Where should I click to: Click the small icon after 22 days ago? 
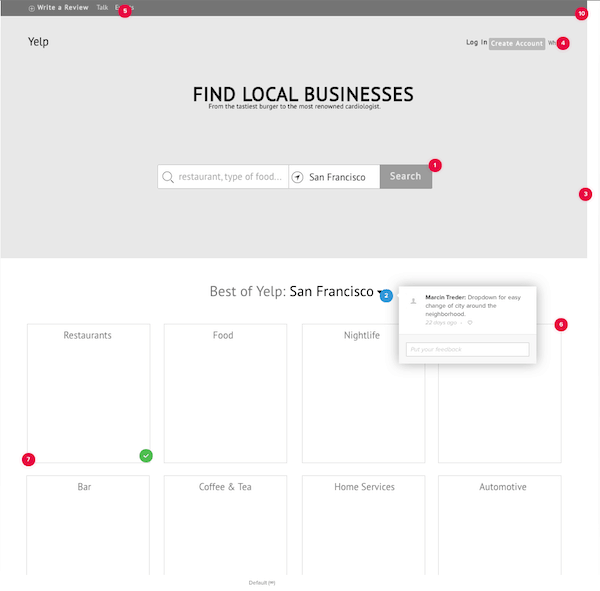(x=470, y=323)
